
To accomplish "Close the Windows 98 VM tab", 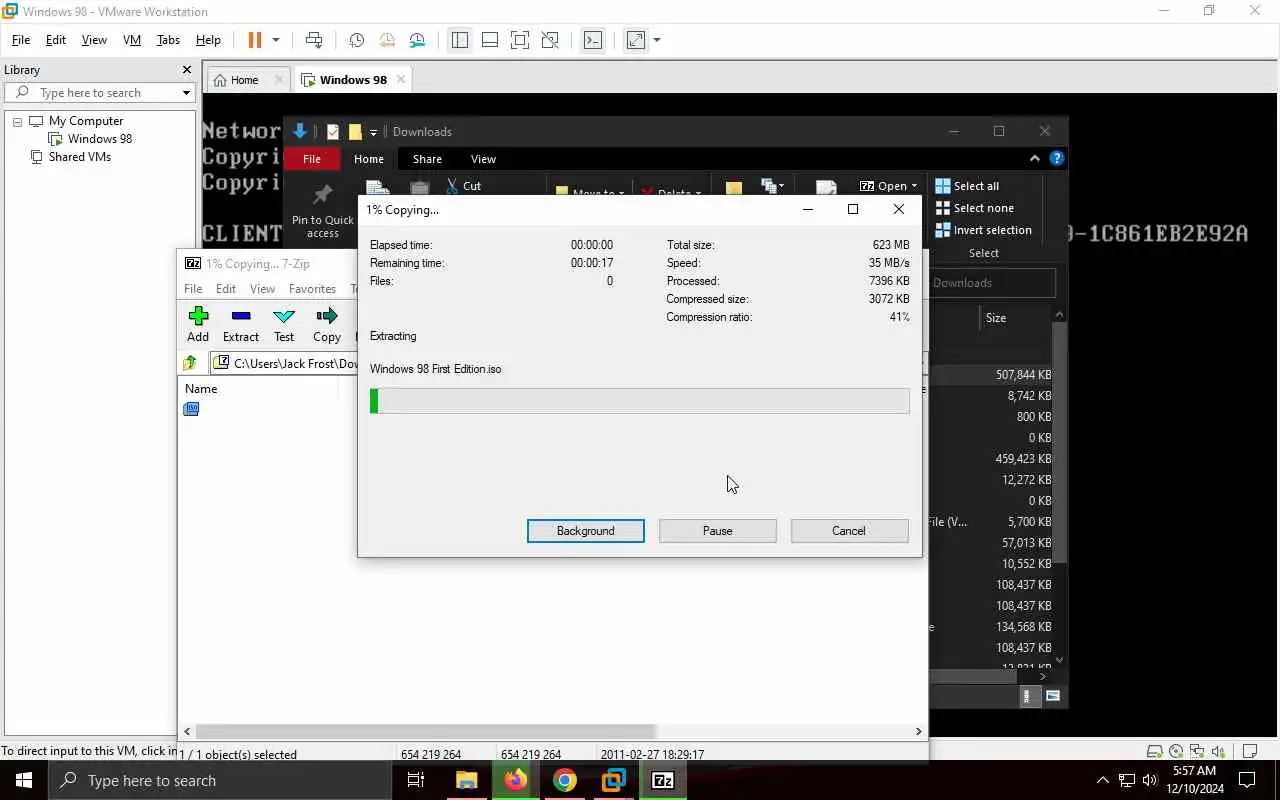I will pyautogui.click(x=401, y=79).
